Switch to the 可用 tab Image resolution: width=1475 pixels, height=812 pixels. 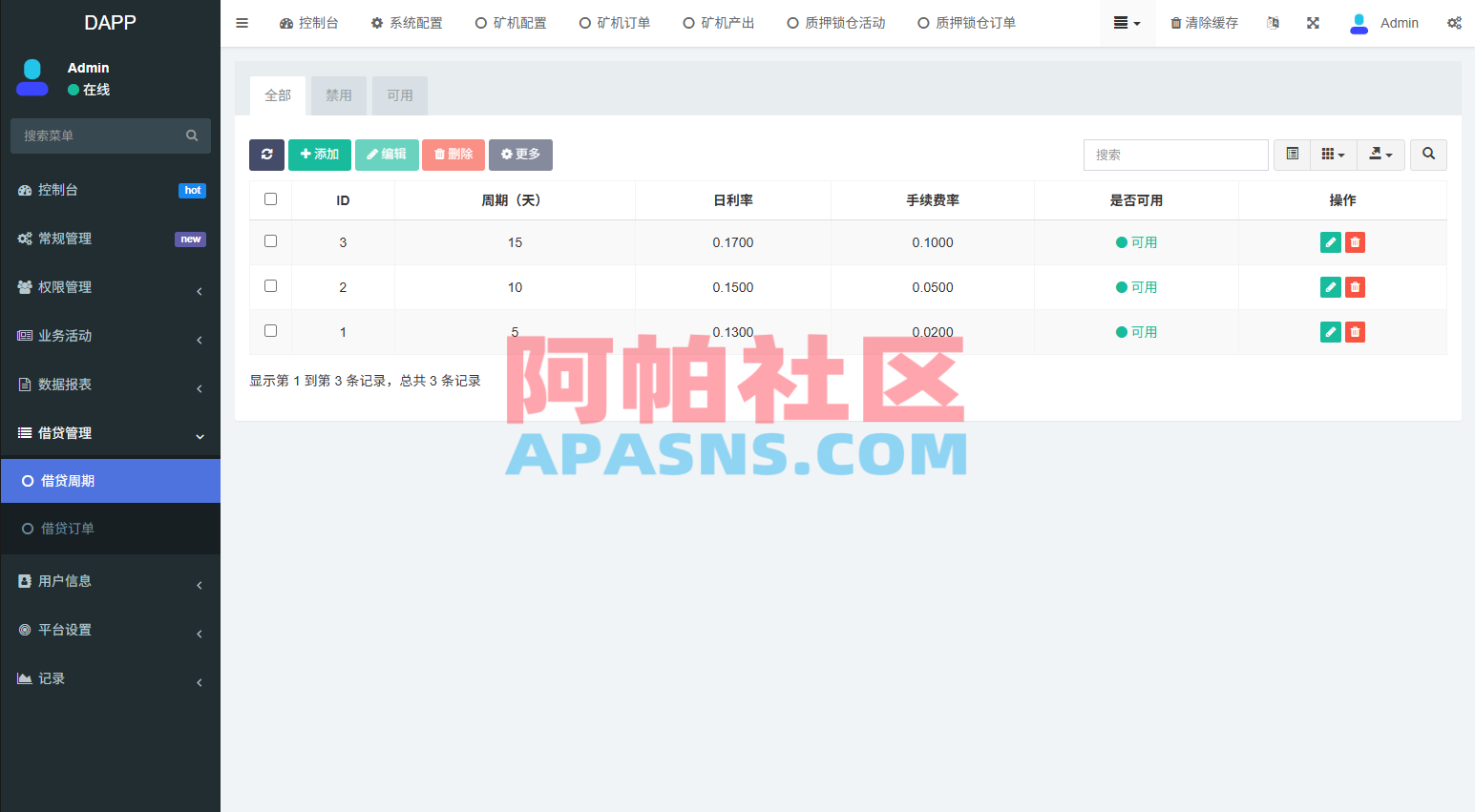[x=400, y=95]
